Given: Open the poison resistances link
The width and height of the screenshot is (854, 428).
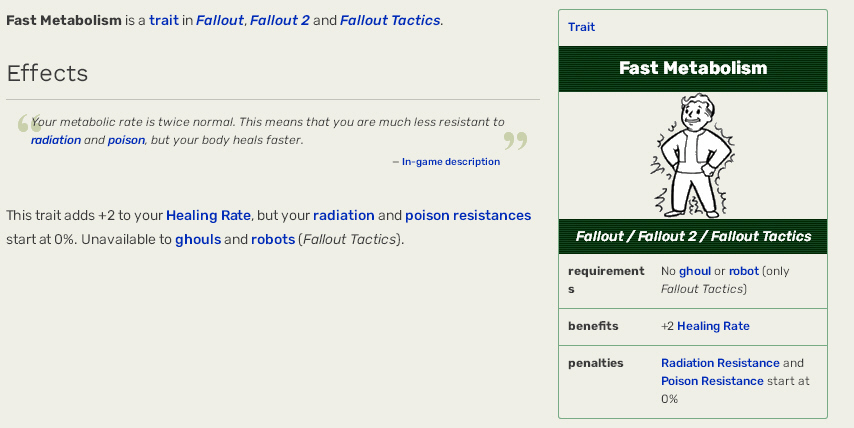Looking at the screenshot, I should point(468,216).
